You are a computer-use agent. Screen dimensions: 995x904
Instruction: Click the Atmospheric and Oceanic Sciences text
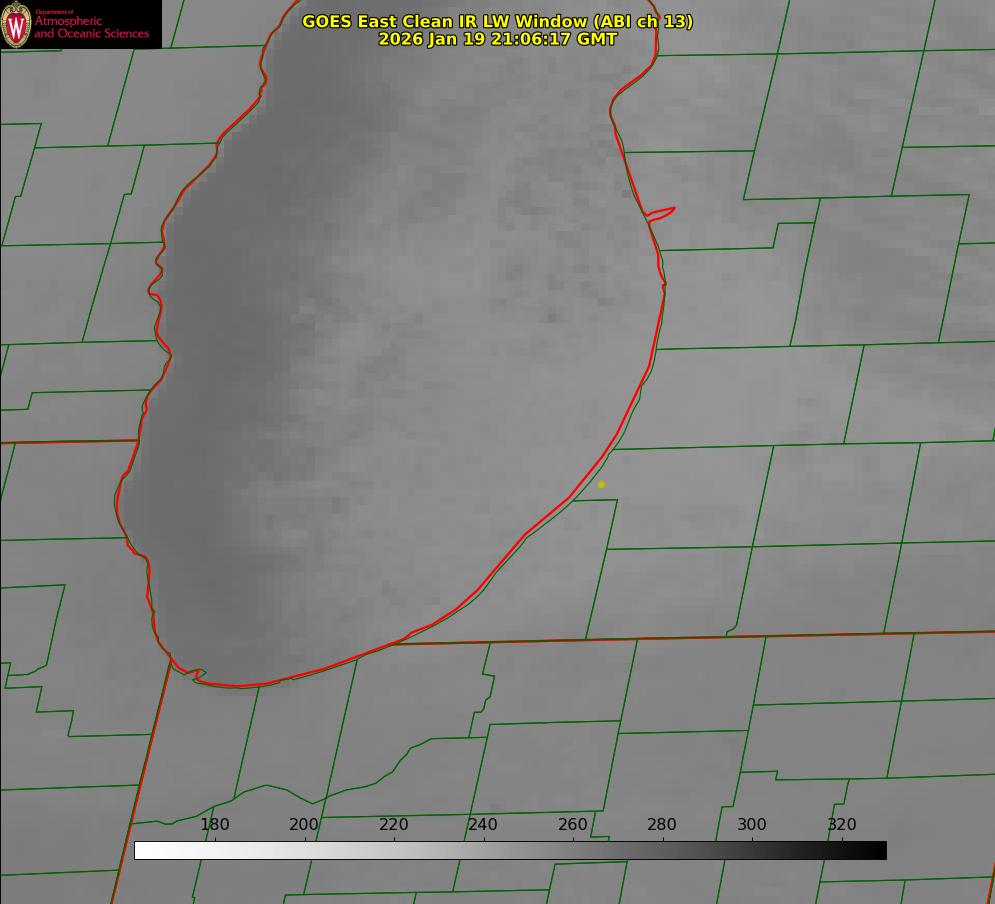pyautogui.click(x=91, y=27)
